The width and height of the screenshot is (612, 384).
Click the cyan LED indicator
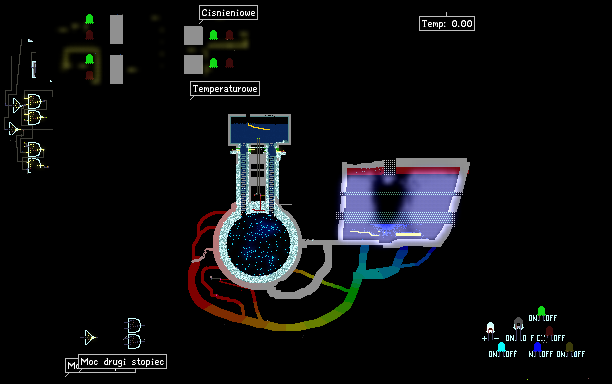pyautogui.click(x=501, y=347)
